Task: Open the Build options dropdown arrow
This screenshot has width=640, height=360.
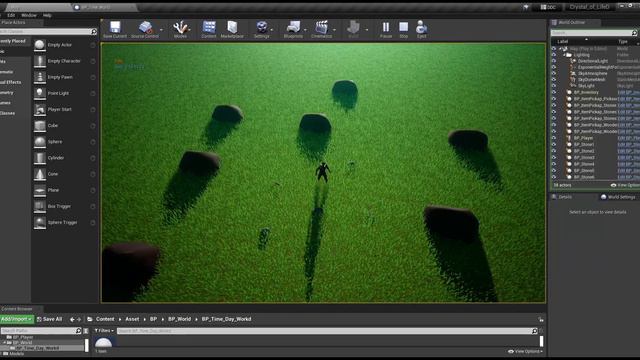Action: pos(367,30)
